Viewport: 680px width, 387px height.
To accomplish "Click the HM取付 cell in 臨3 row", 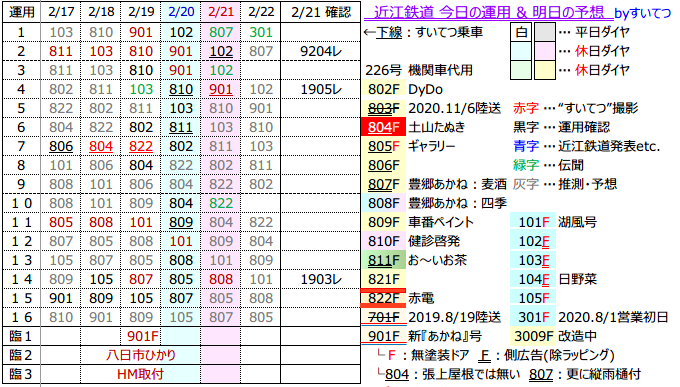I will [x=141, y=374].
